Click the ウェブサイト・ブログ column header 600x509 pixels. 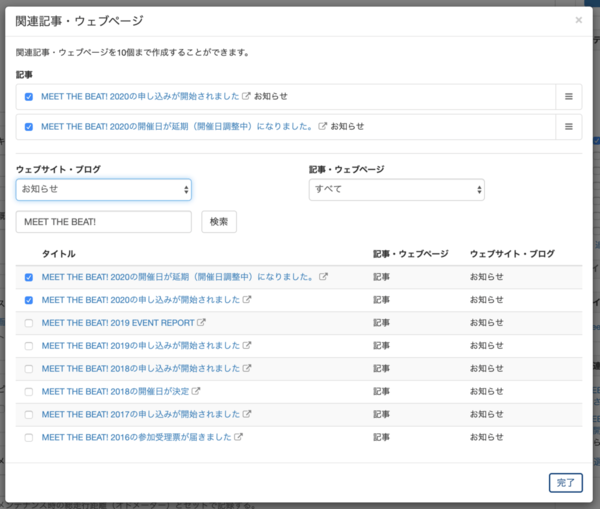pyautogui.click(x=512, y=254)
